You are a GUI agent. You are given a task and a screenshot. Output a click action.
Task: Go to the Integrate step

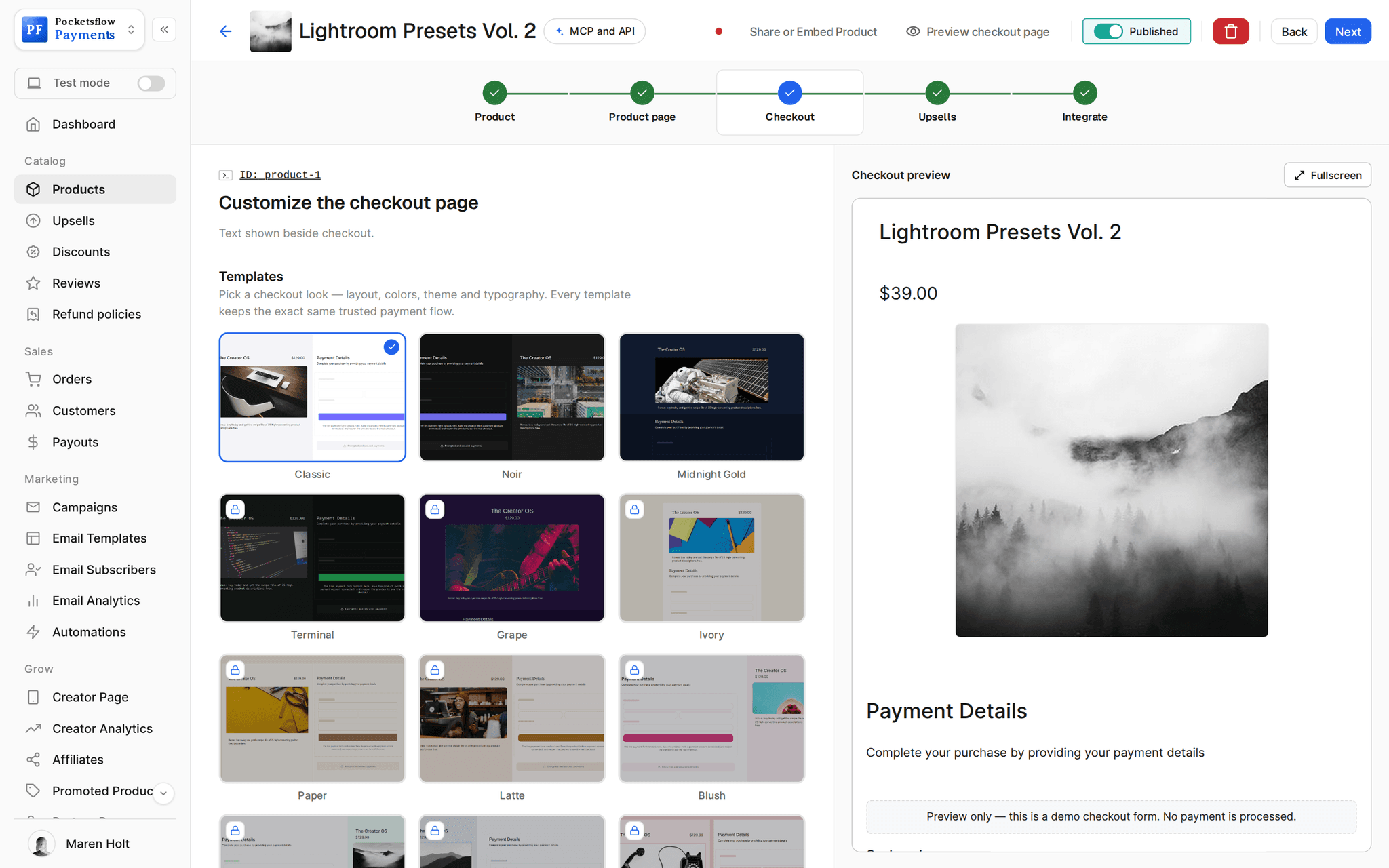pyautogui.click(x=1084, y=102)
